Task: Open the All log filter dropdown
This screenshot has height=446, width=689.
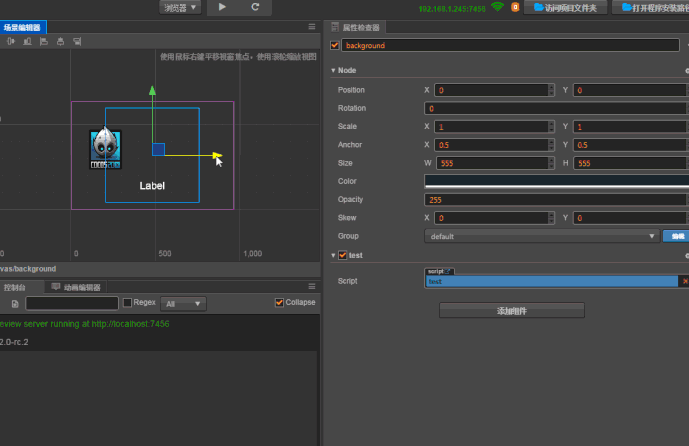Action: pyautogui.click(x=184, y=303)
